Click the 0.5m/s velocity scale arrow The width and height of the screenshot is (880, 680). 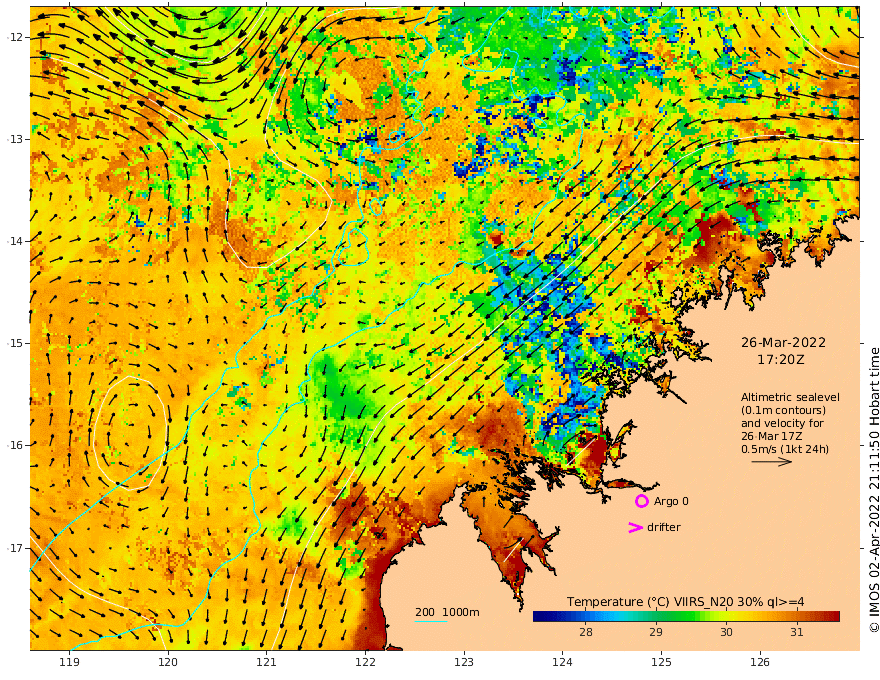tap(771, 462)
